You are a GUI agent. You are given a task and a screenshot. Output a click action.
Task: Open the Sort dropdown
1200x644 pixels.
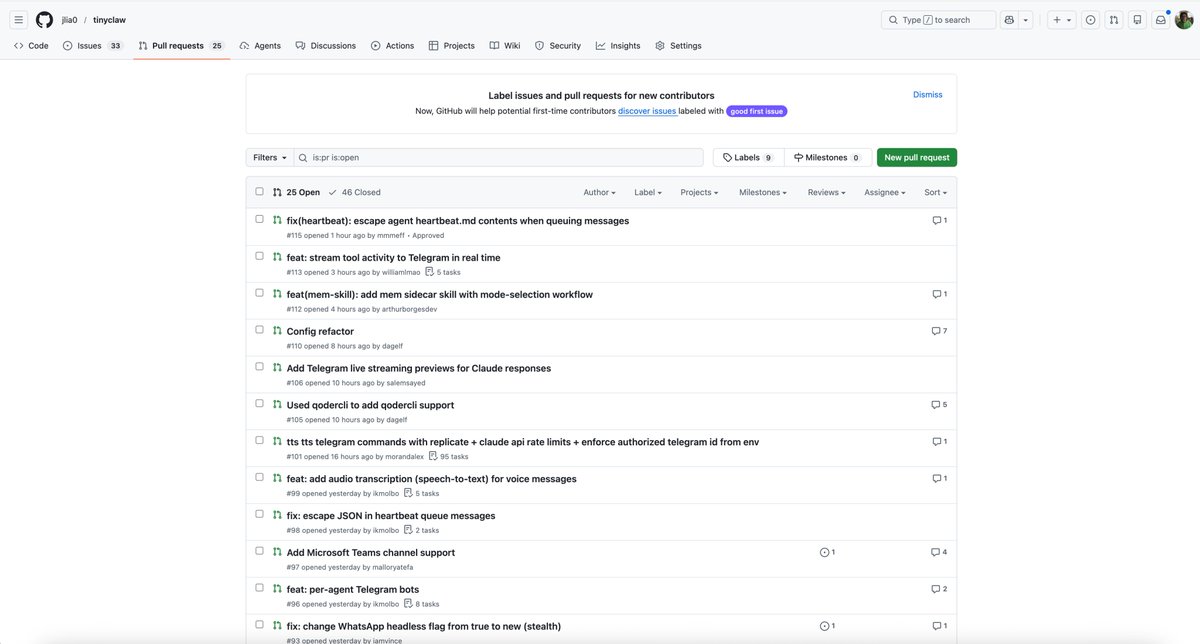tap(935, 192)
